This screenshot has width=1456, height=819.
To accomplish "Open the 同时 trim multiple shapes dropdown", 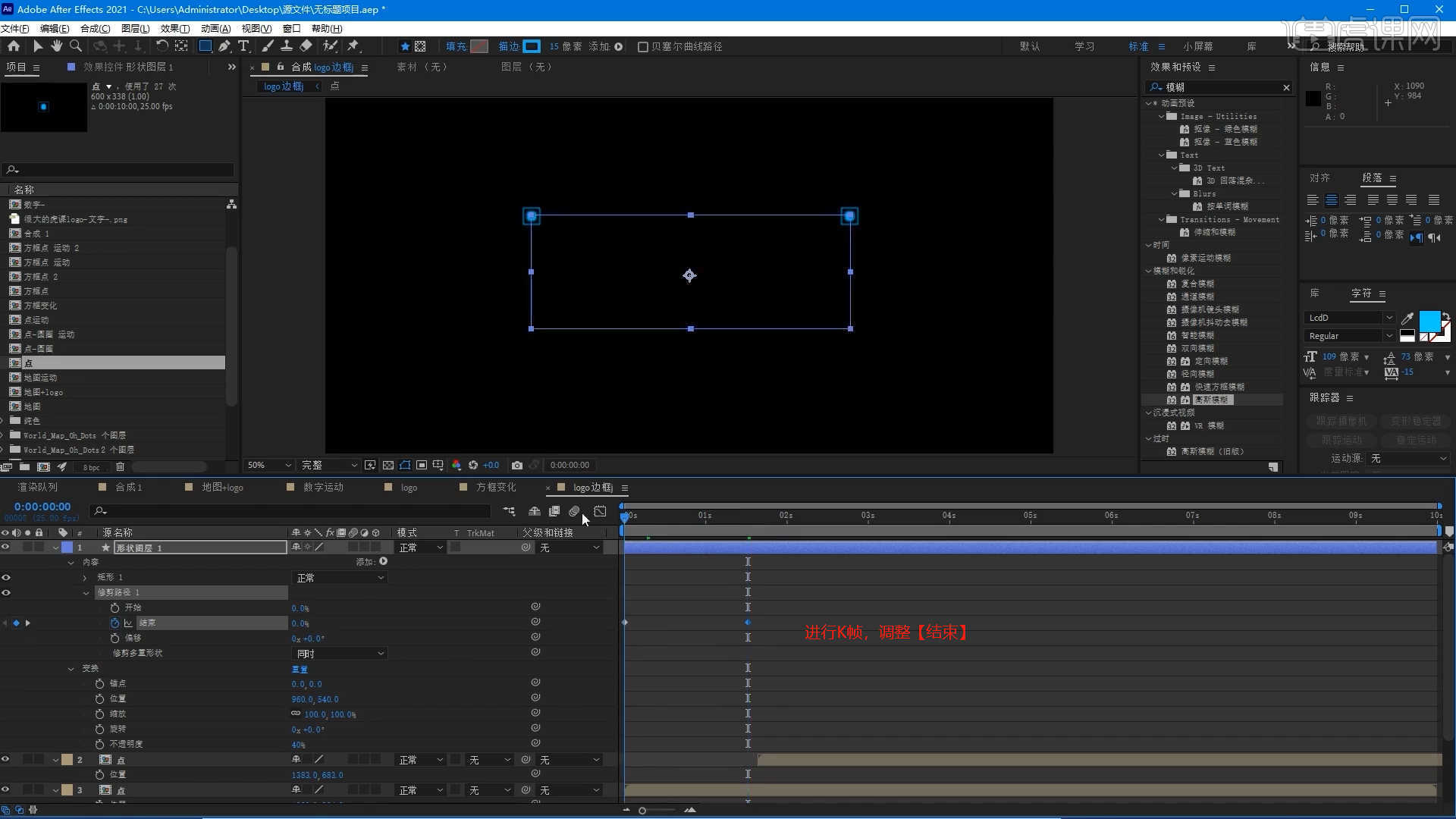I will [340, 654].
